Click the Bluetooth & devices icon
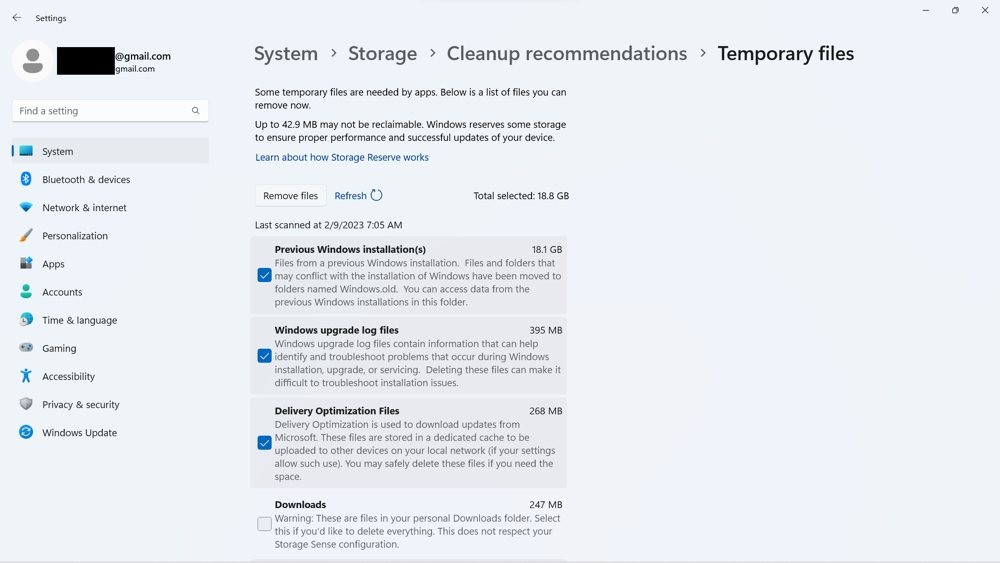The height and width of the screenshot is (563, 1000). 26,179
